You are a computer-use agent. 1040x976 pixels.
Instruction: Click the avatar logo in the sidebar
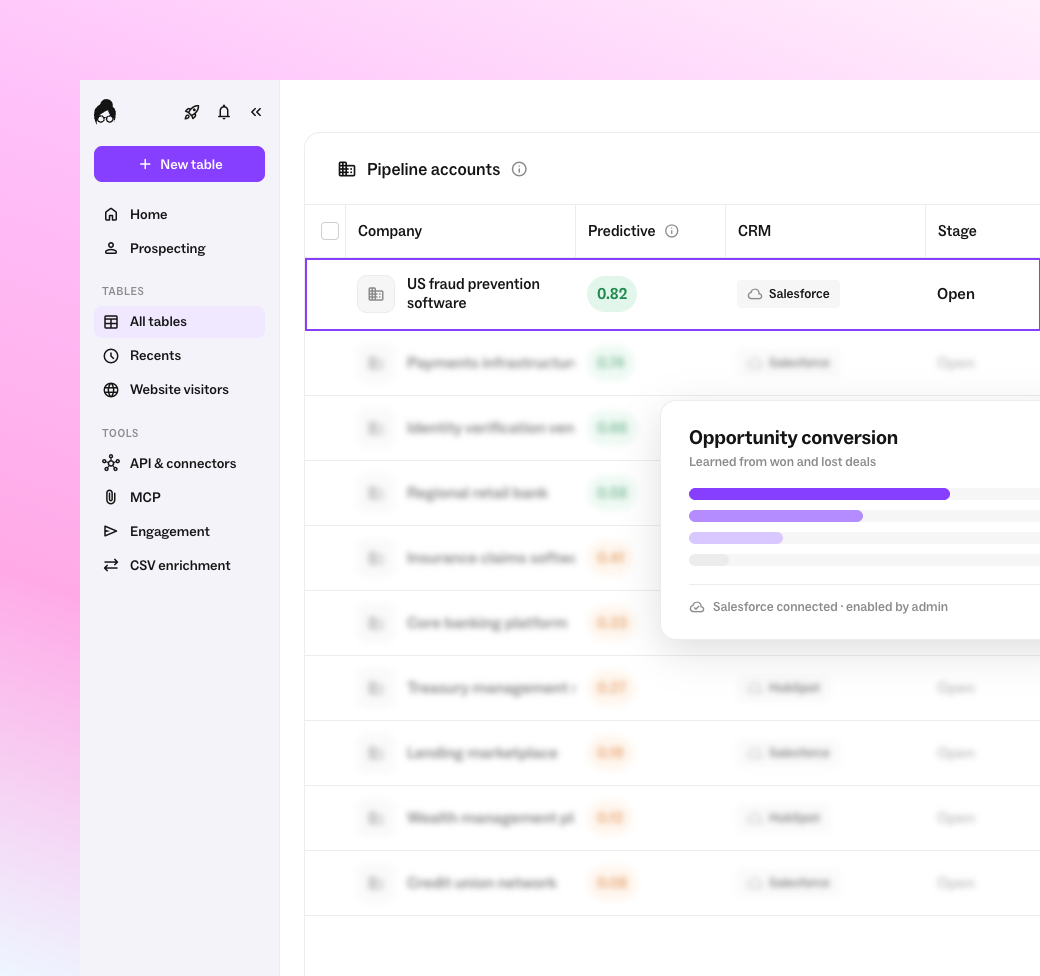105,112
